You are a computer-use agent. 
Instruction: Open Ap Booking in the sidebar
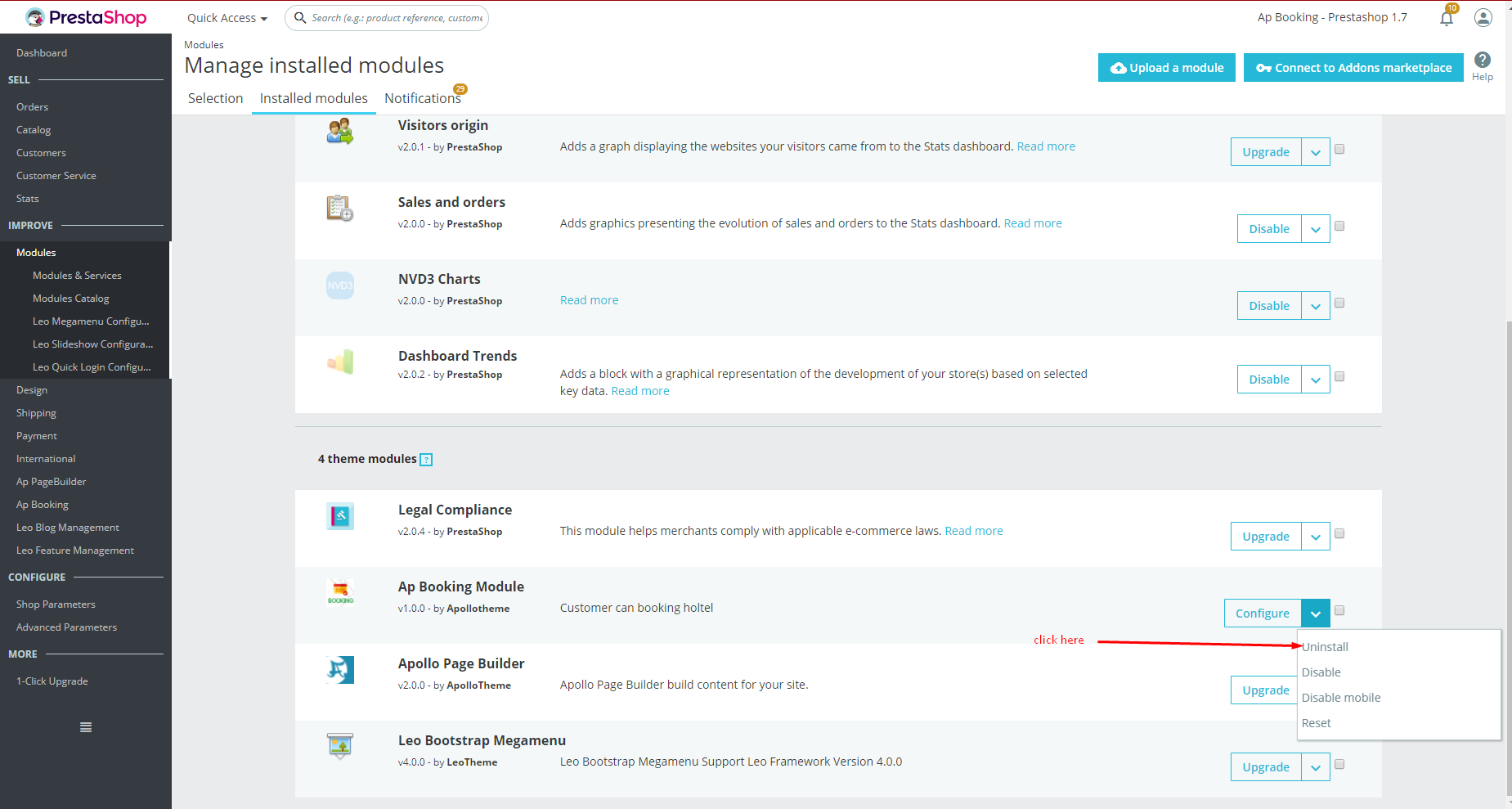point(43,505)
